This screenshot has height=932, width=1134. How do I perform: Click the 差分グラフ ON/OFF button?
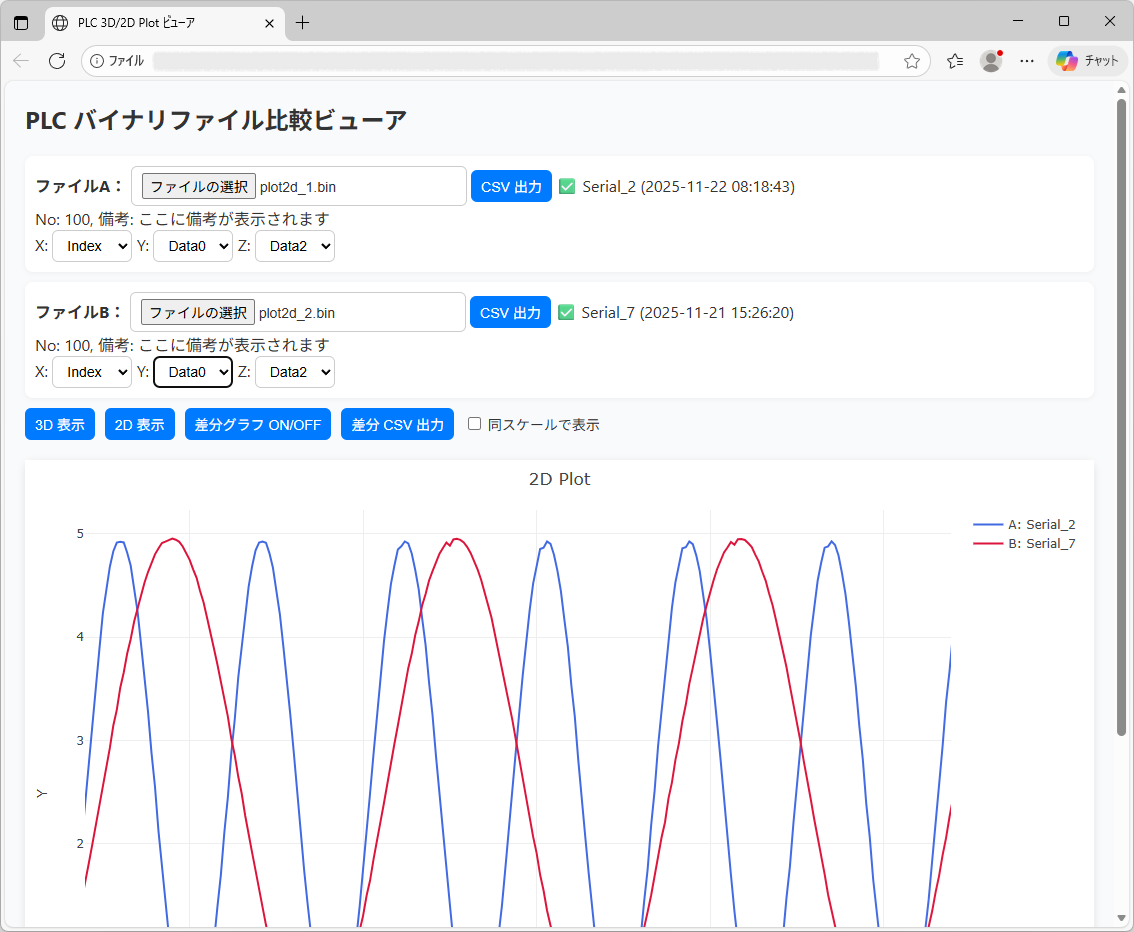click(x=258, y=424)
